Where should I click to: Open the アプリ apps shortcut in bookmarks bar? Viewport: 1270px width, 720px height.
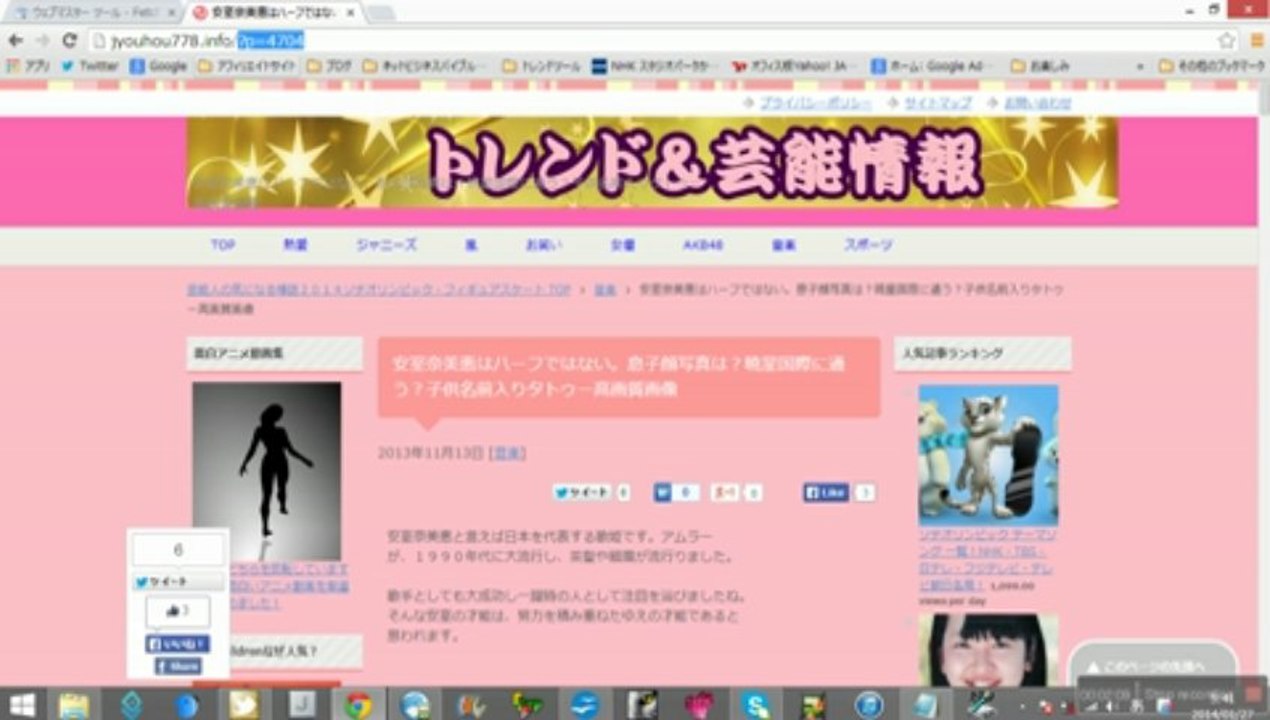click(x=28, y=66)
